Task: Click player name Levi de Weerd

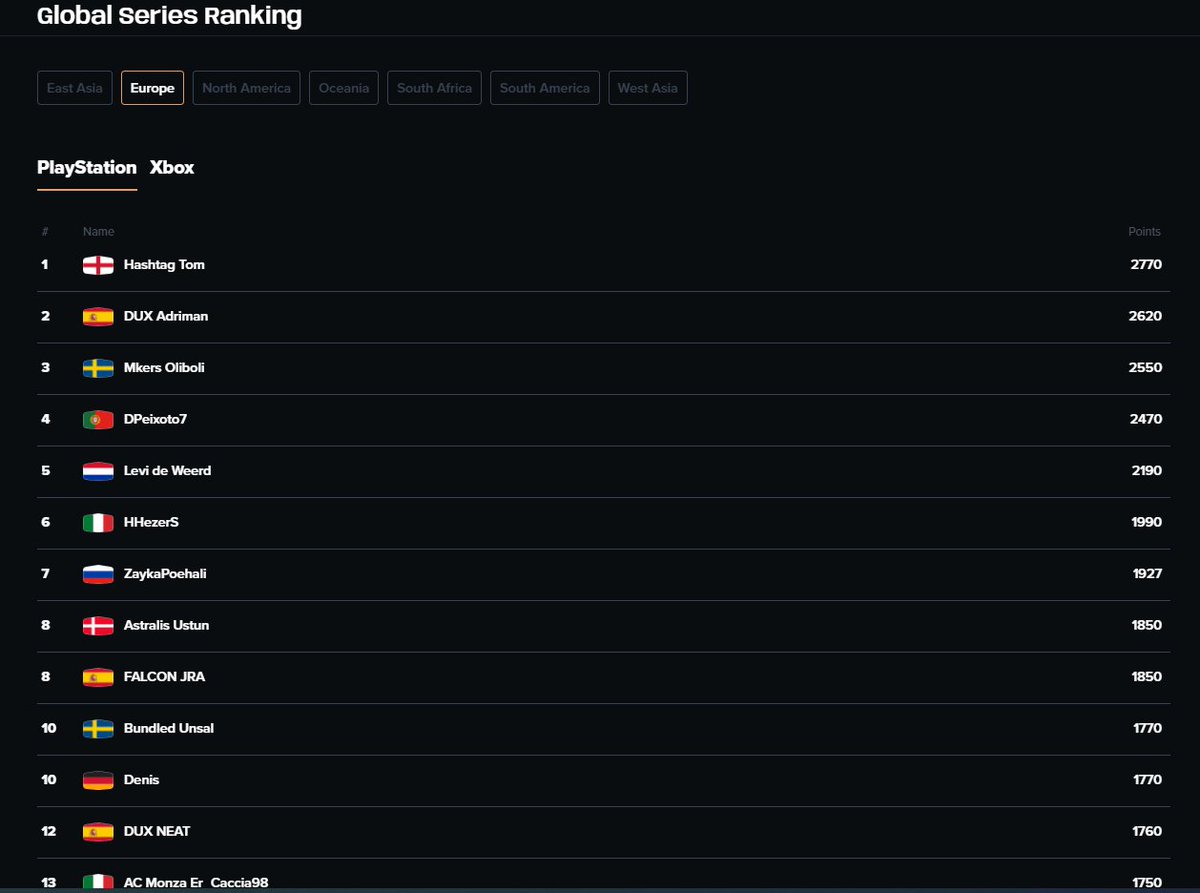Action: (167, 471)
